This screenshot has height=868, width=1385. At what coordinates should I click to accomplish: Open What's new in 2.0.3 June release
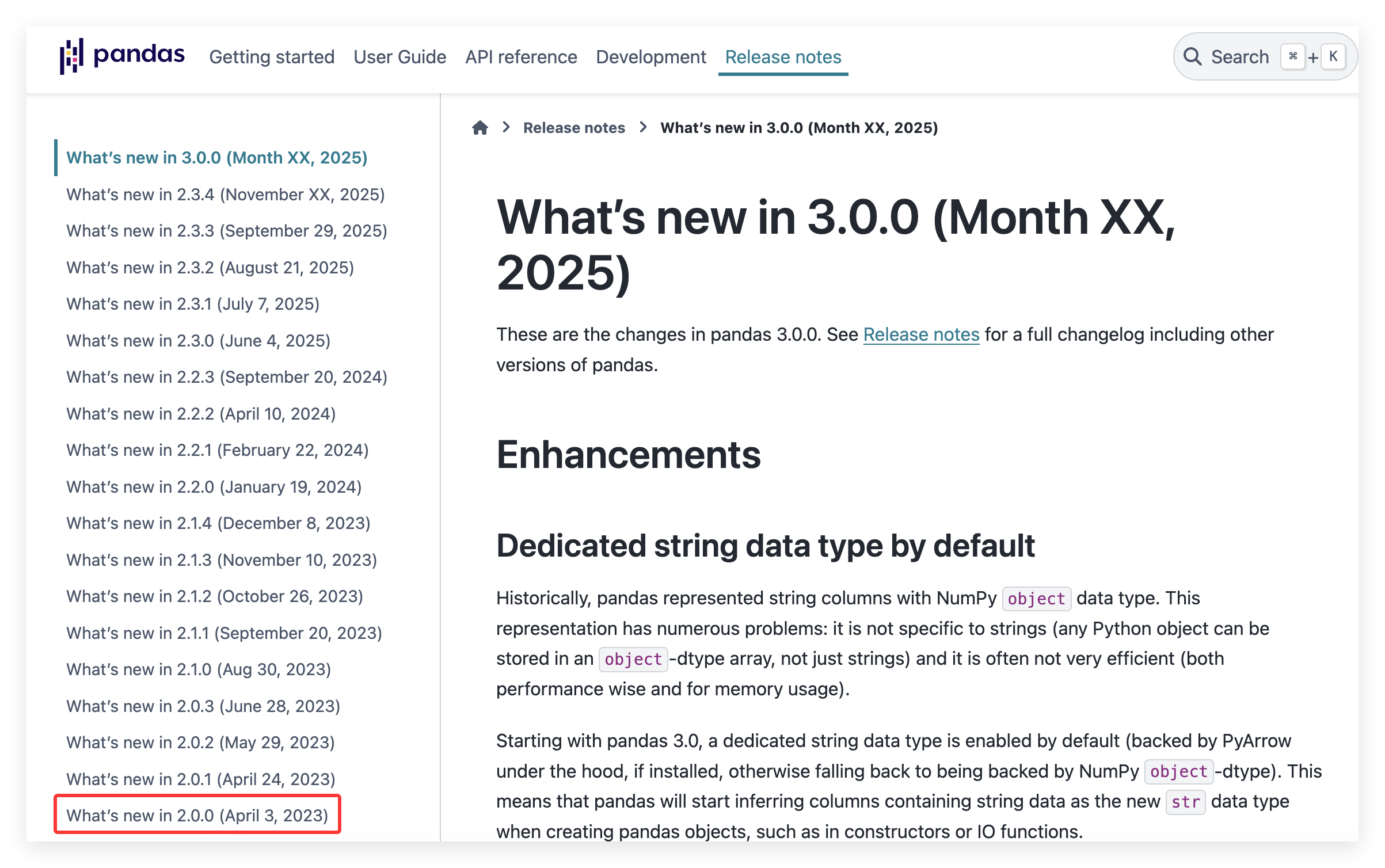[x=203, y=706]
